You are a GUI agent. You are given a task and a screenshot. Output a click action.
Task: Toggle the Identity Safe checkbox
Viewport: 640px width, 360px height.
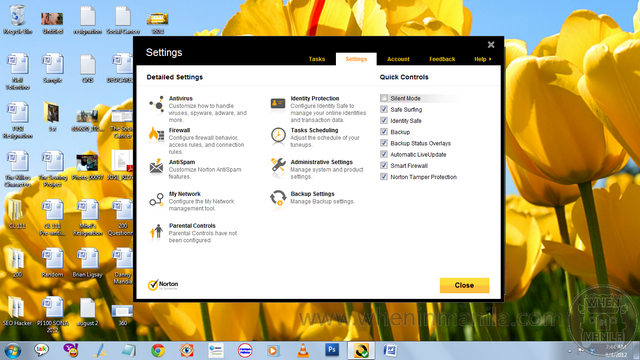[x=384, y=120]
